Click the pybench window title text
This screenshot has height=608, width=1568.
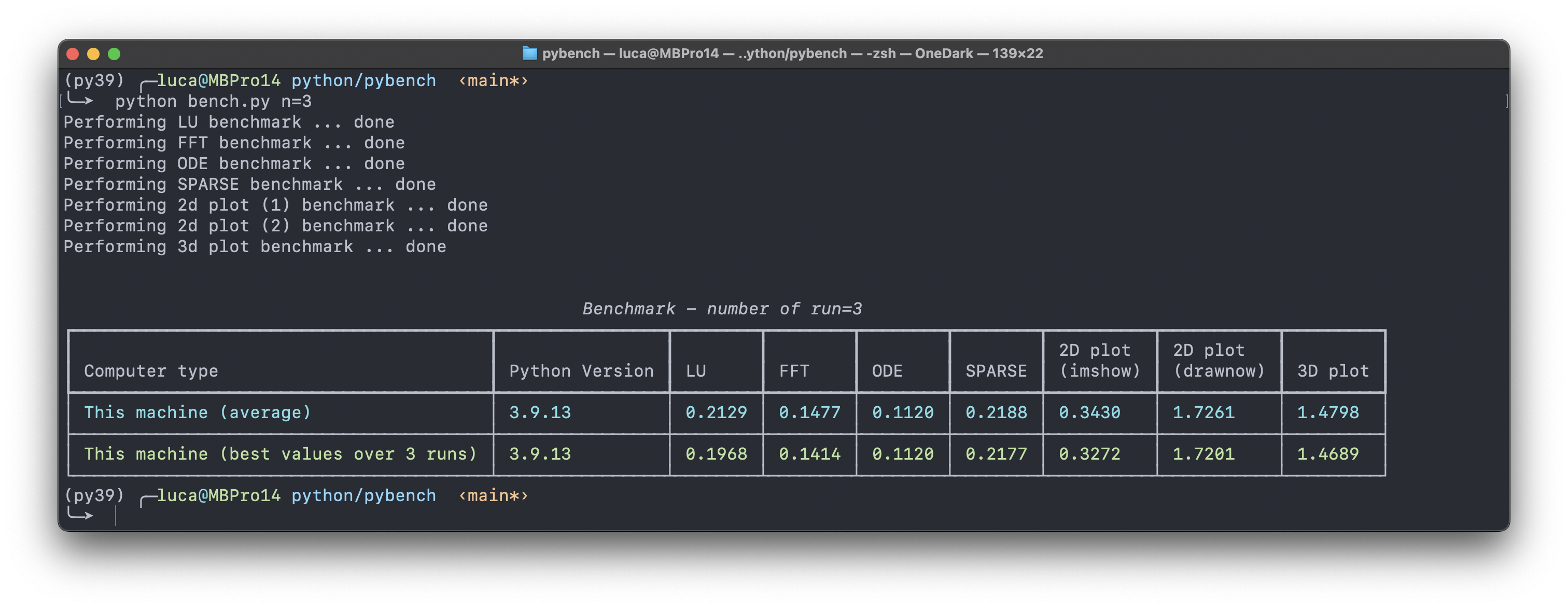pos(792,53)
